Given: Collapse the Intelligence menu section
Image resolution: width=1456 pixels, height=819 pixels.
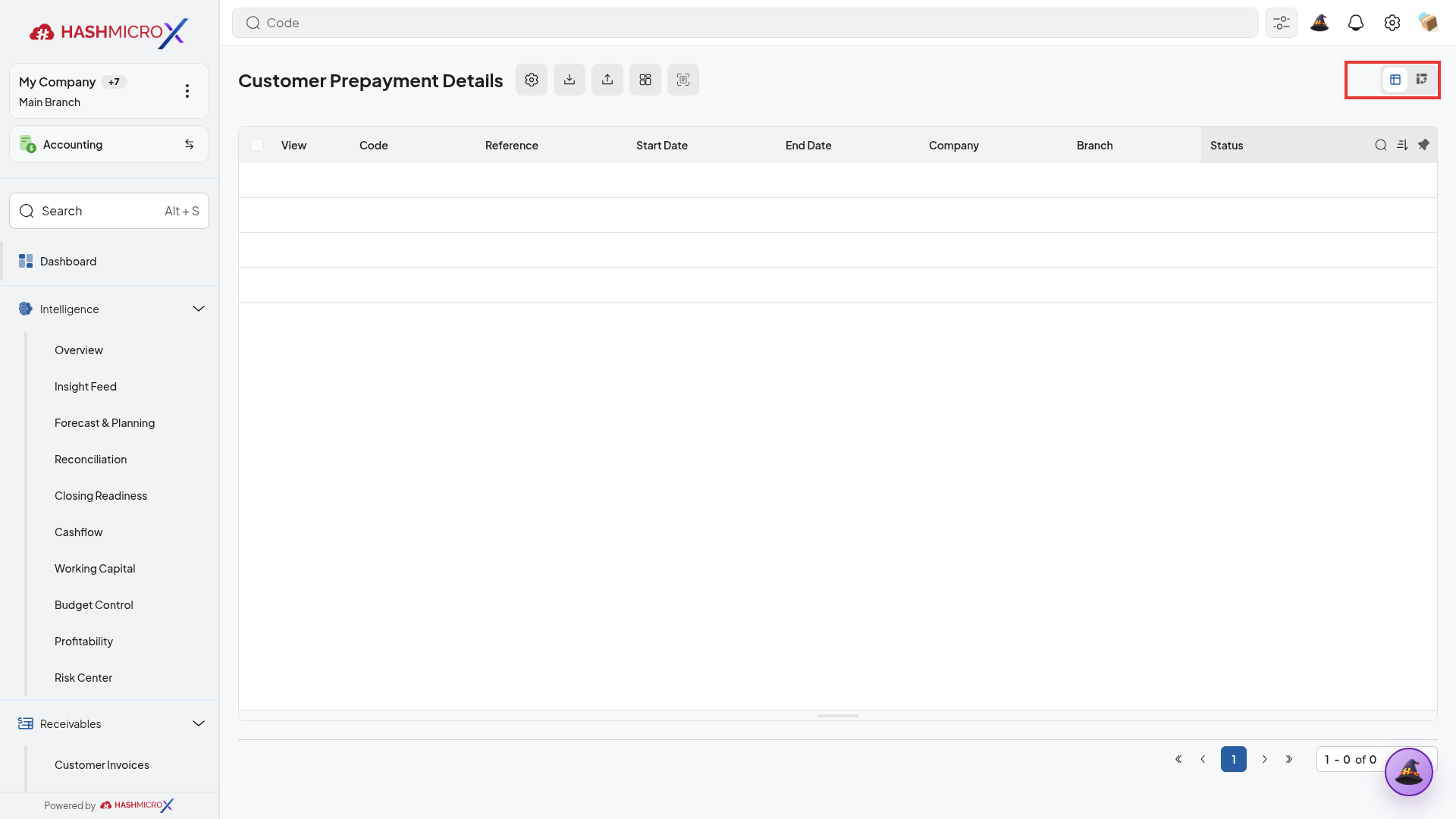Looking at the screenshot, I should pyautogui.click(x=199, y=309).
